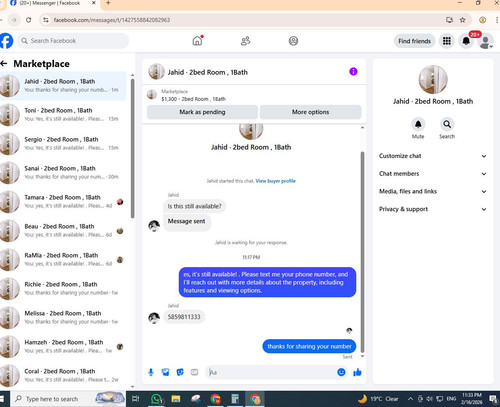500x407 pixels.
Task: Open Windows taskbar search box
Action: point(68,399)
